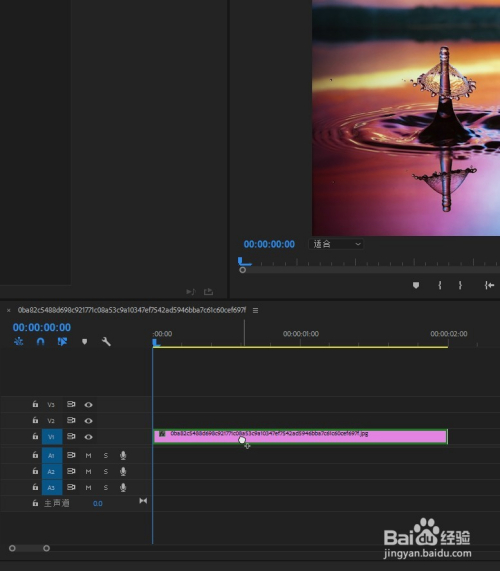
Task: Mute the A3 audio track
Action: click(88, 488)
